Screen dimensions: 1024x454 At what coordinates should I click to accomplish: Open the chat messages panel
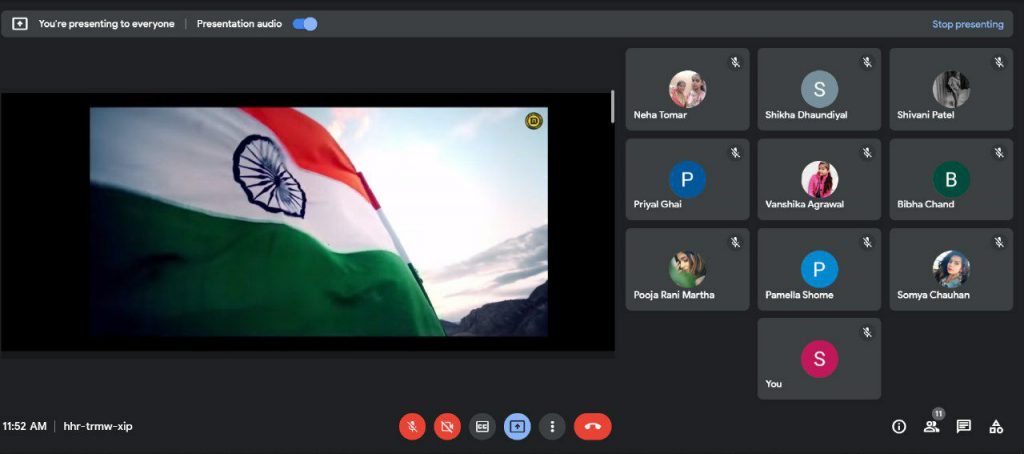click(x=963, y=427)
